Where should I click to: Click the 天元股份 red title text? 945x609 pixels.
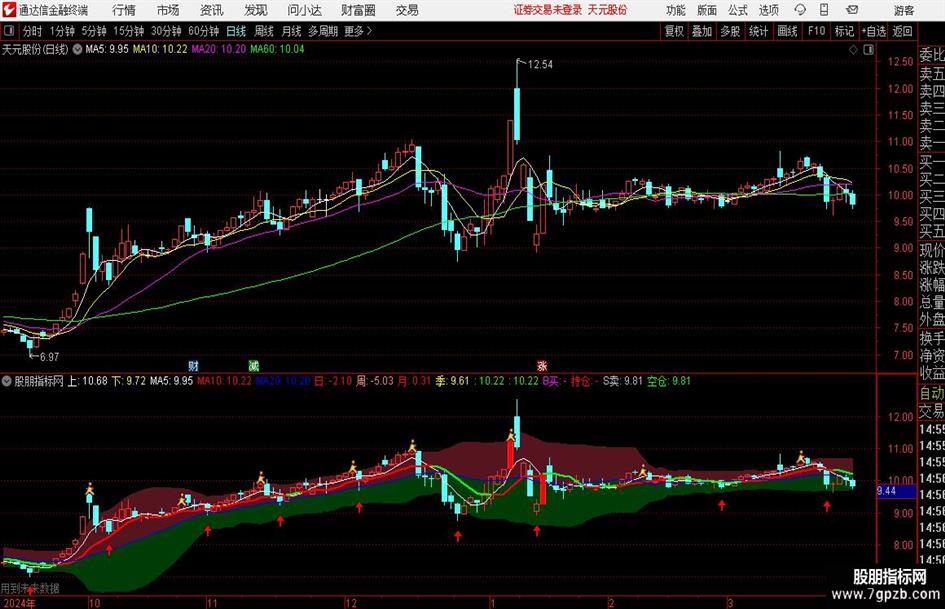point(607,10)
